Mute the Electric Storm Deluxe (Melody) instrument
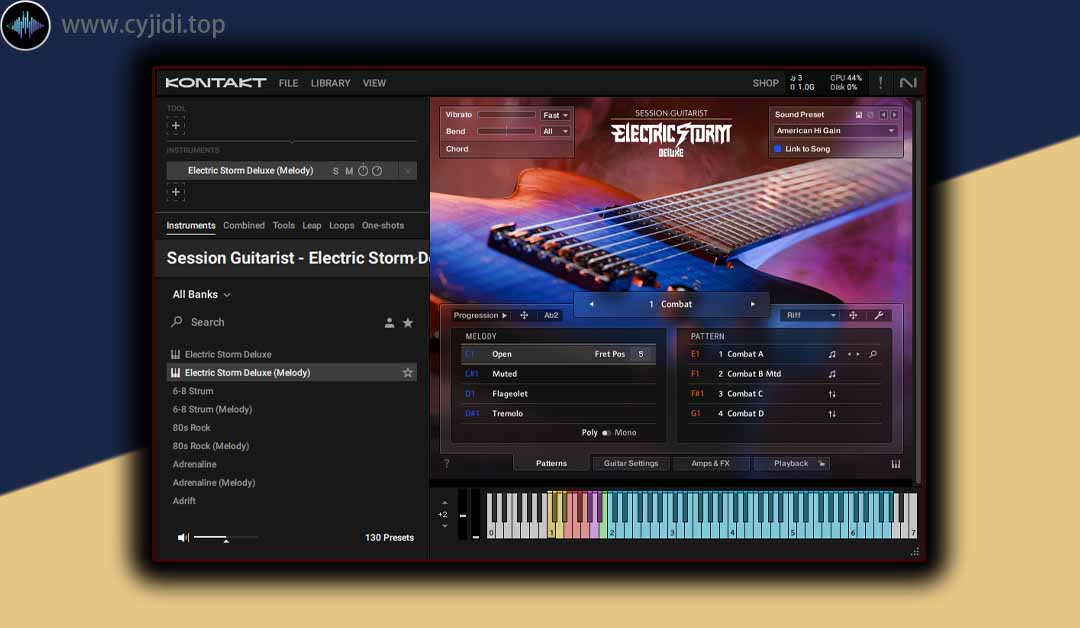Viewport: 1080px width, 628px height. [349, 171]
